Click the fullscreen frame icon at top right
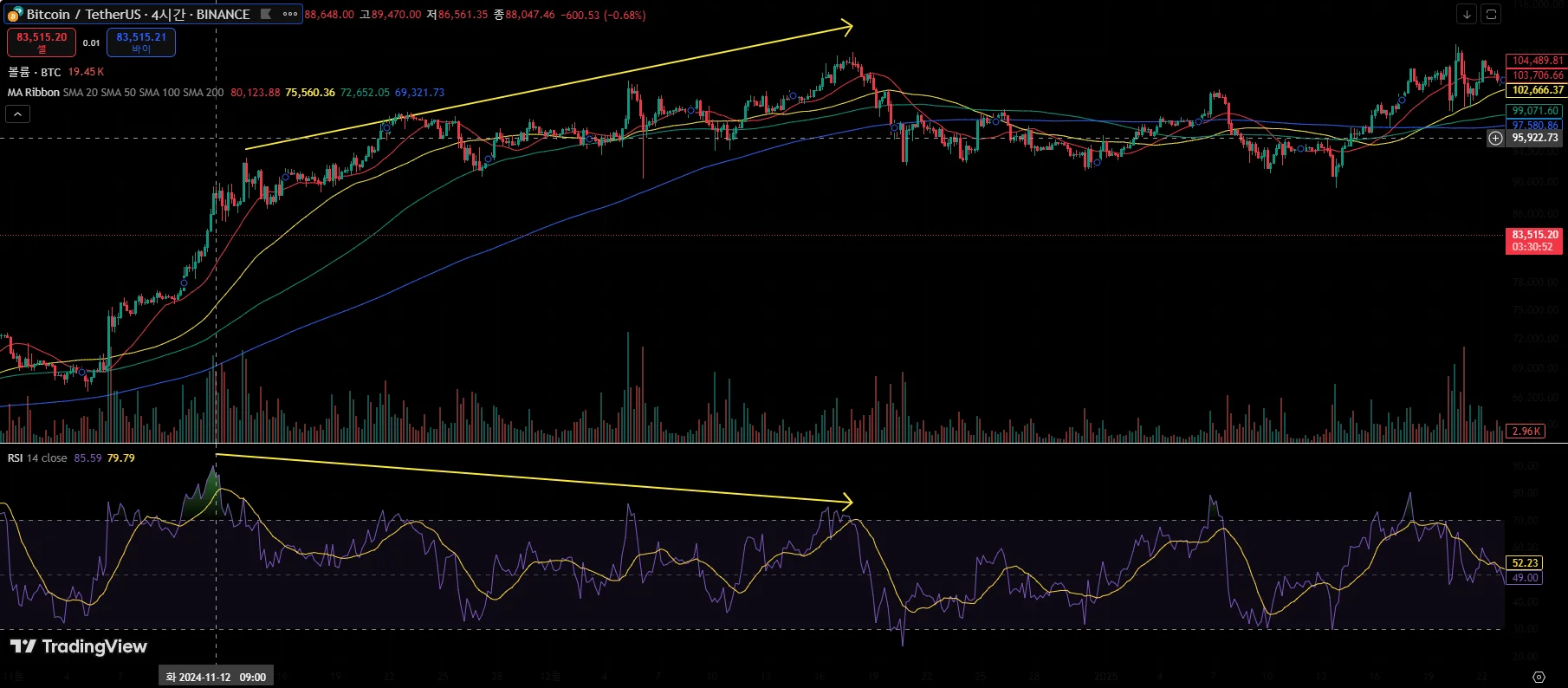Viewport: 1568px width, 688px height. click(1491, 14)
